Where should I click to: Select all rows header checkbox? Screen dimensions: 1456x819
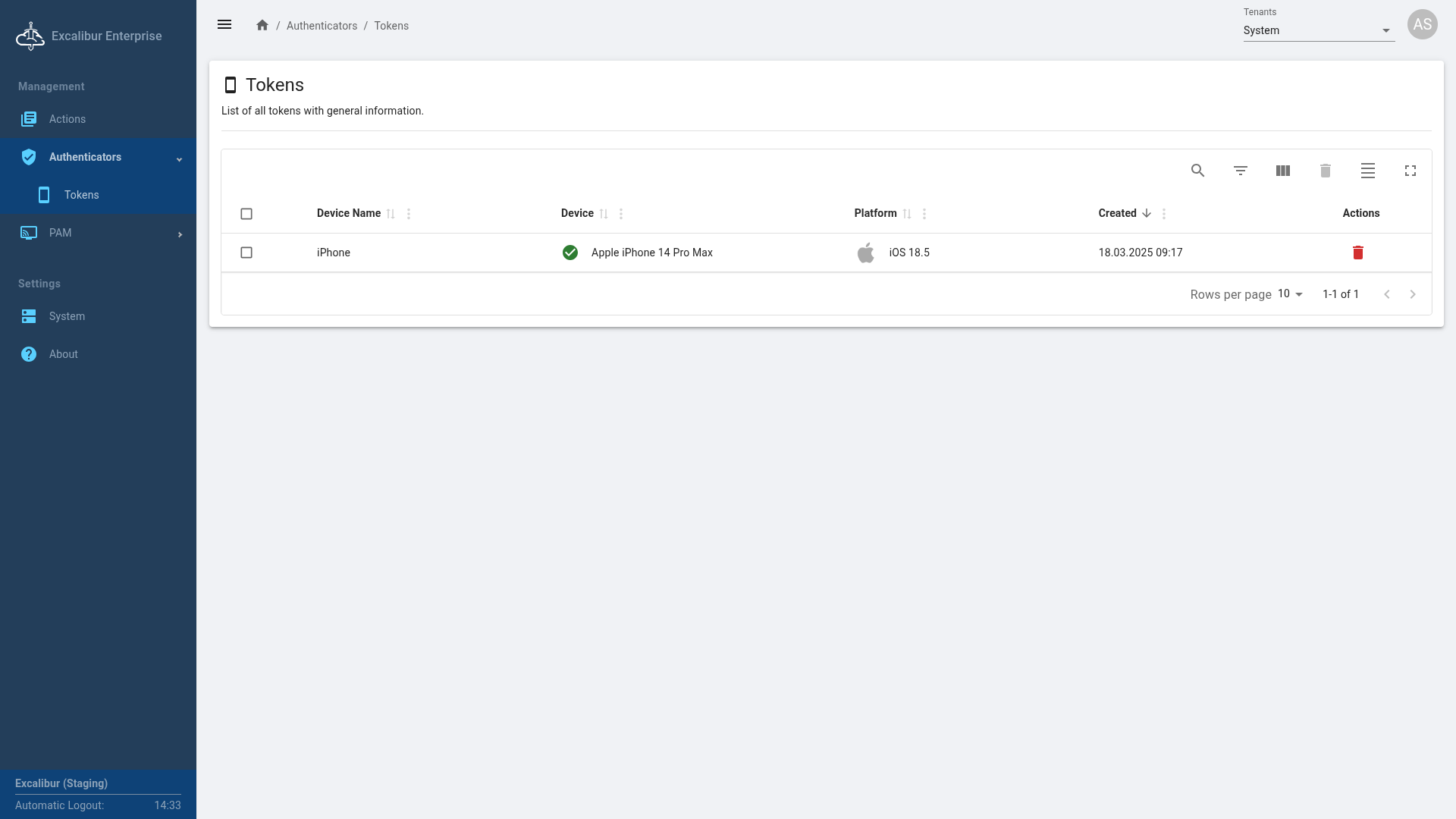click(x=246, y=214)
